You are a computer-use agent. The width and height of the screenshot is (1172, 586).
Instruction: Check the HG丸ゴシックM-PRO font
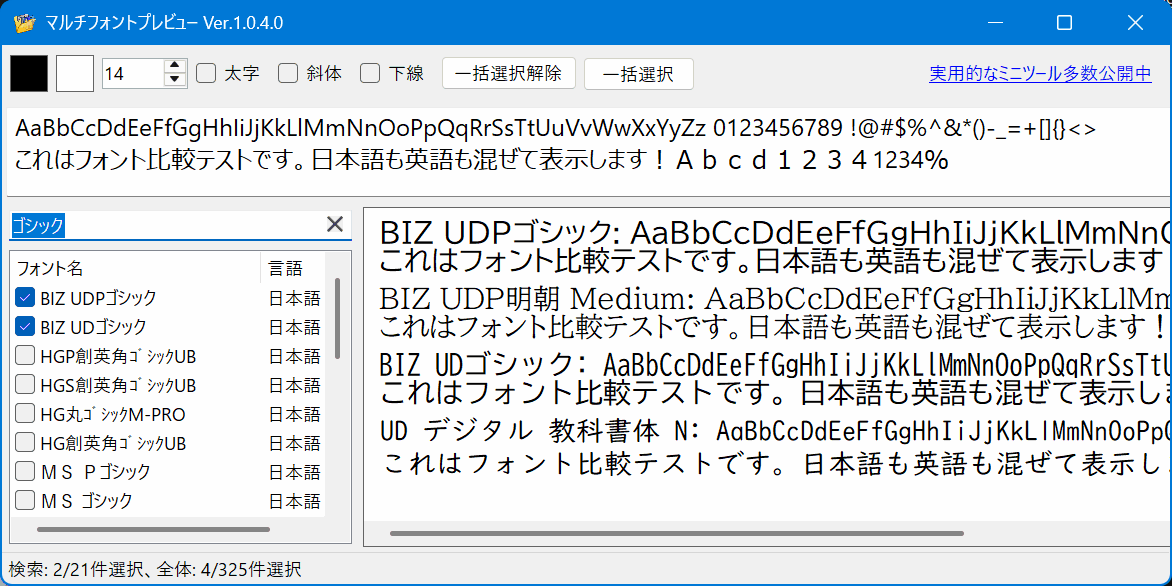[25, 413]
